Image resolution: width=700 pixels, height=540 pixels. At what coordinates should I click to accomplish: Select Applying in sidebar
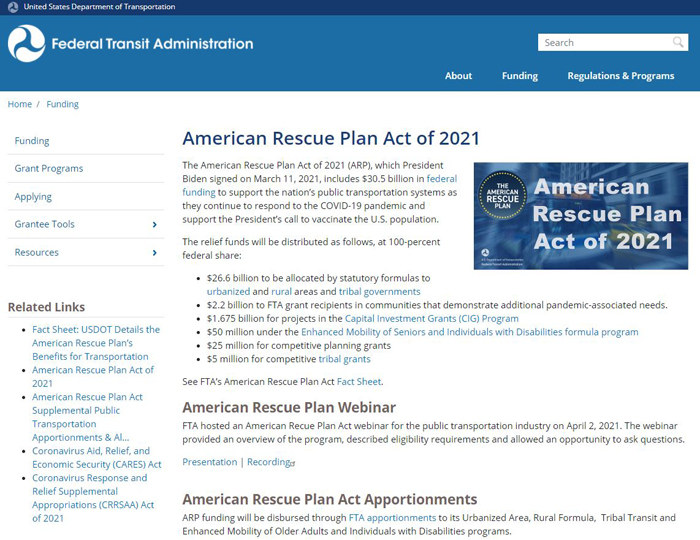(33, 196)
